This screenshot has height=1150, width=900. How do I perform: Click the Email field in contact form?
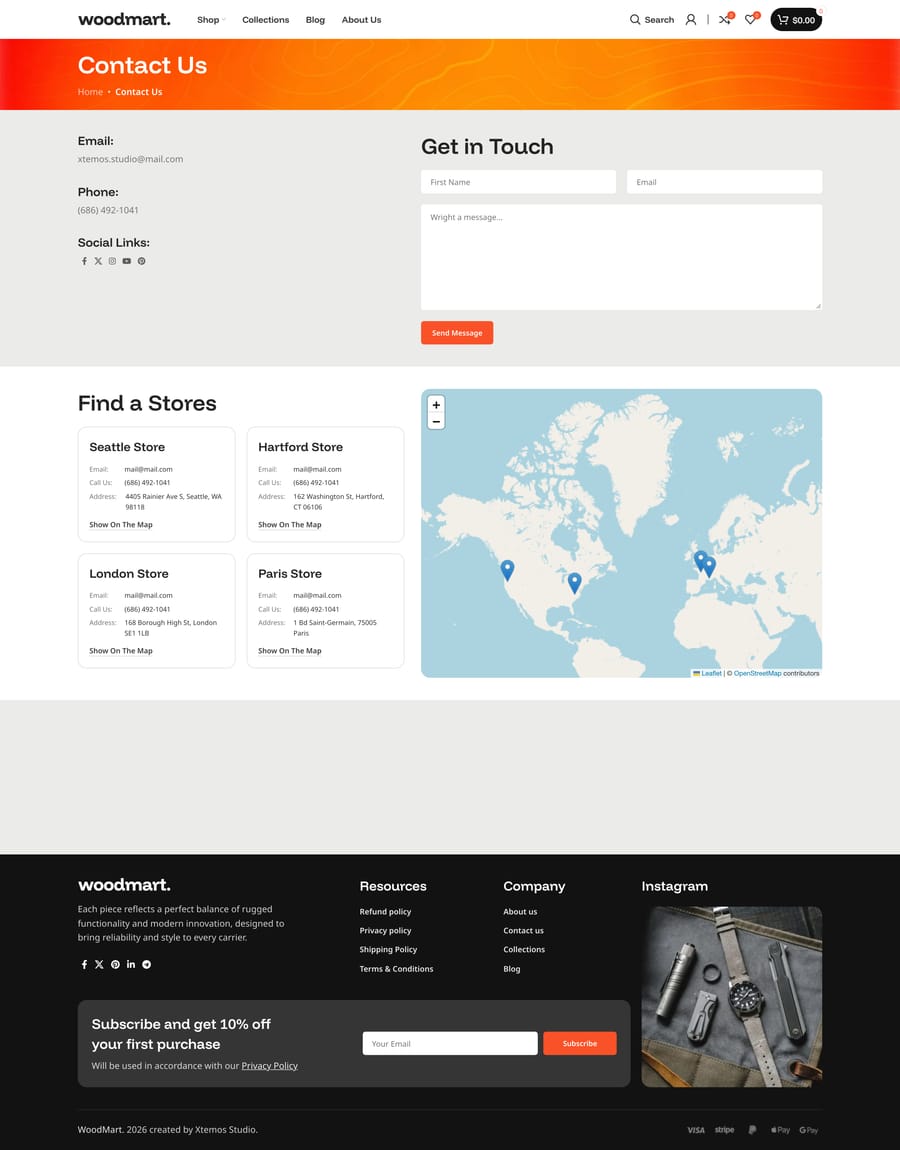[x=725, y=182]
